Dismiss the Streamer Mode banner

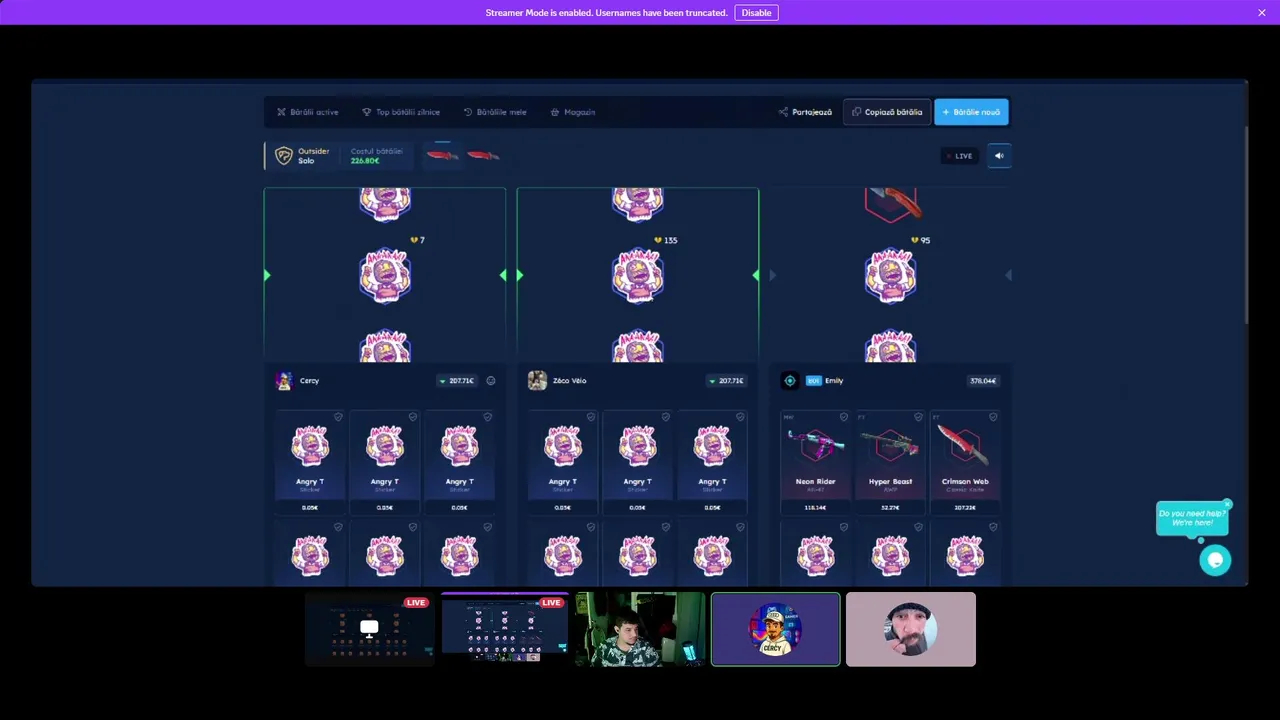[1262, 13]
